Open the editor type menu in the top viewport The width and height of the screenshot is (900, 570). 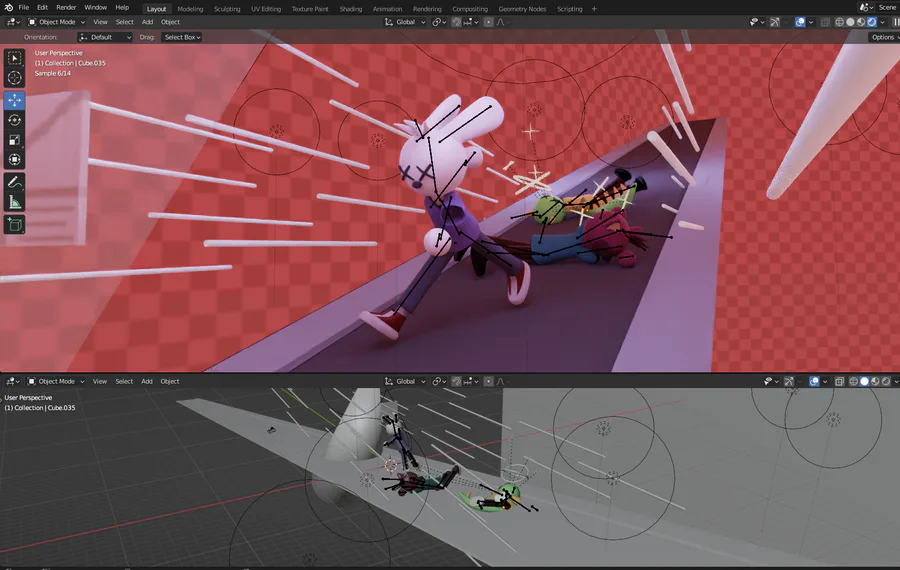(x=13, y=22)
